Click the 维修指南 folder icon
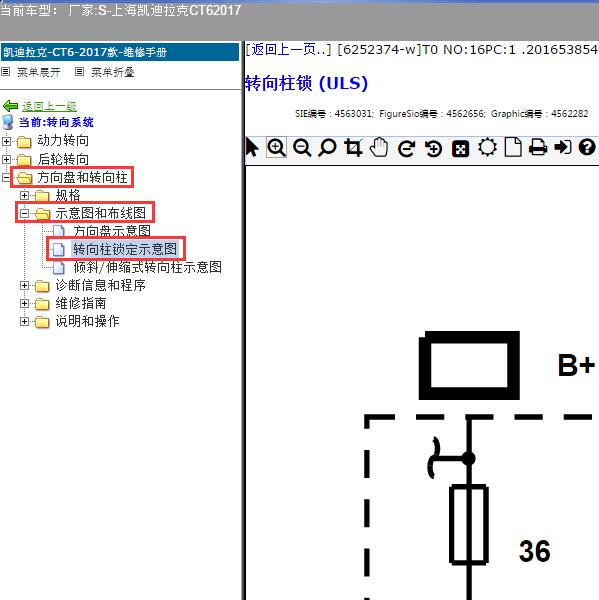The height and width of the screenshot is (600, 599). click(42, 304)
